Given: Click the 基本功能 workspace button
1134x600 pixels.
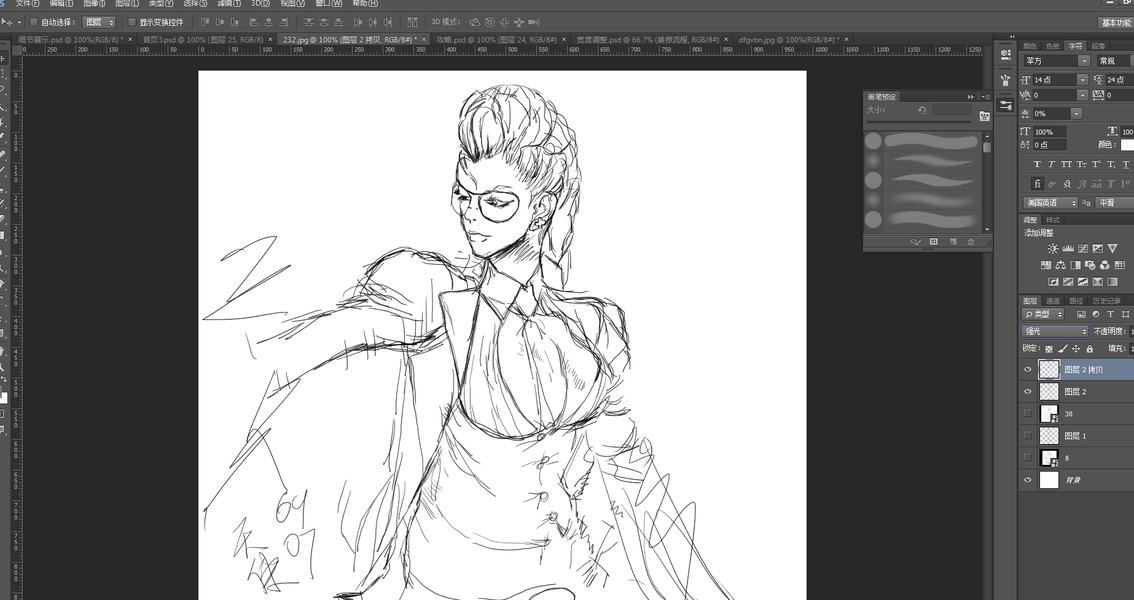Looking at the screenshot, I should tap(1116, 23).
